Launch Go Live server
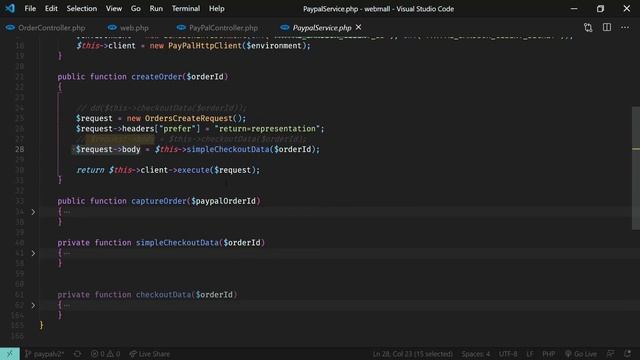Screen dimensions: 640x360 click(581, 354)
